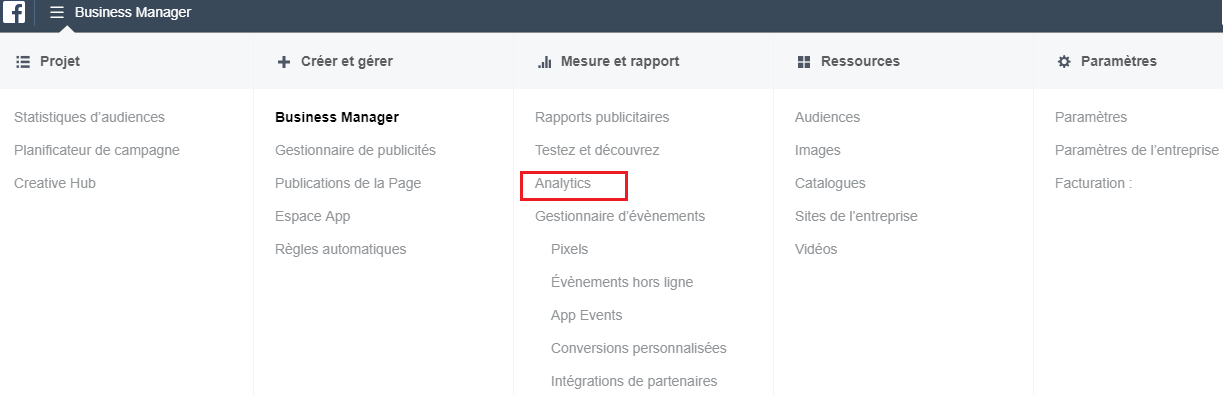Open Gestionnaire de publicités
This screenshot has width=1223, height=398.
pyautogui.click(x=355, y=150)
